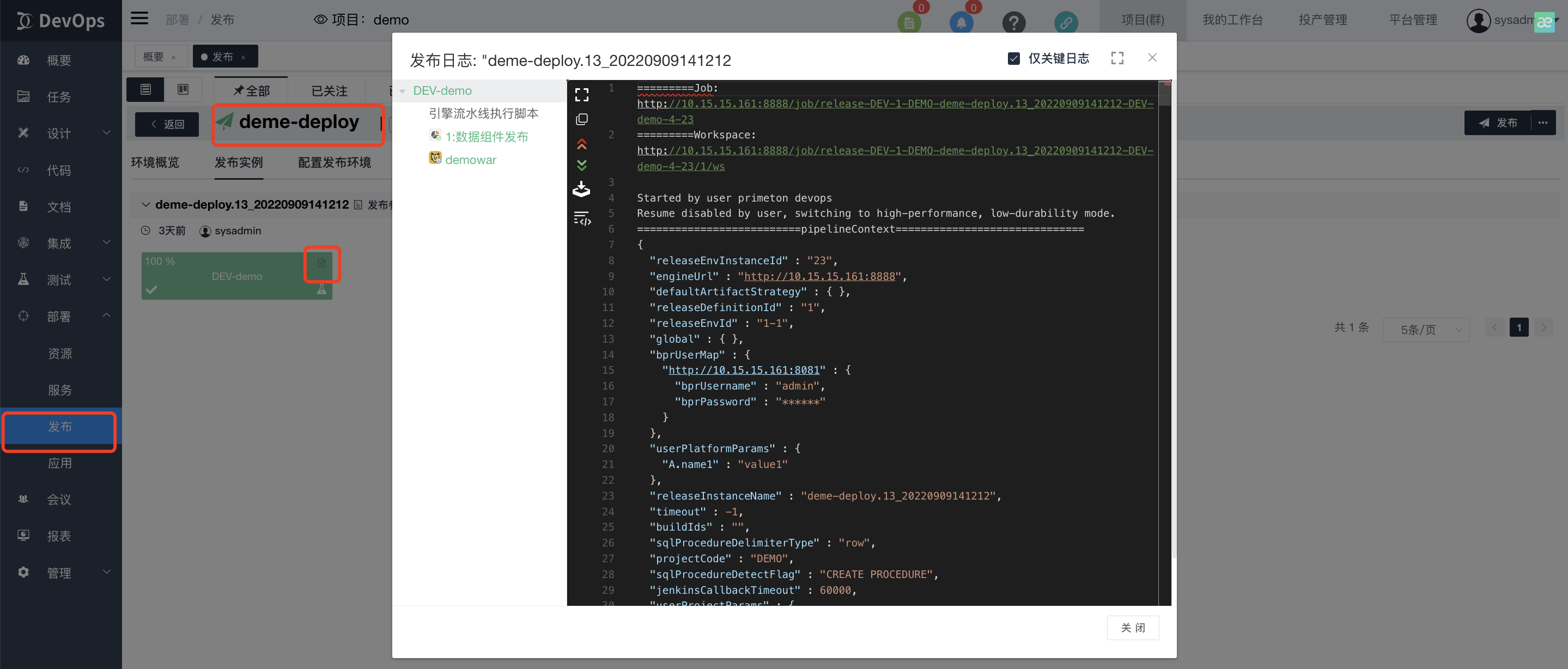This screenshot has height=669, width=1568.
Task: Download the release log file
Action: coord(581,190)
